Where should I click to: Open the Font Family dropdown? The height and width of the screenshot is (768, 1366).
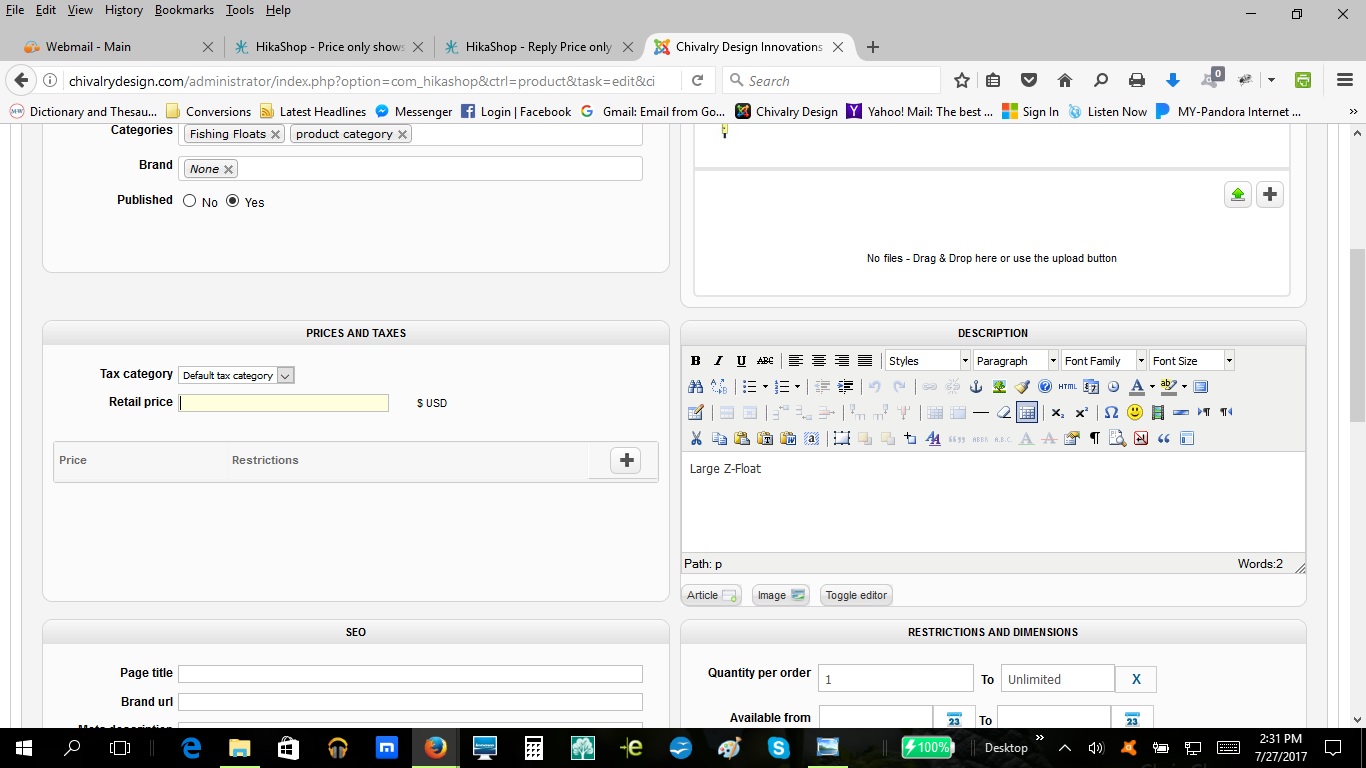(x=1104, y=361)
